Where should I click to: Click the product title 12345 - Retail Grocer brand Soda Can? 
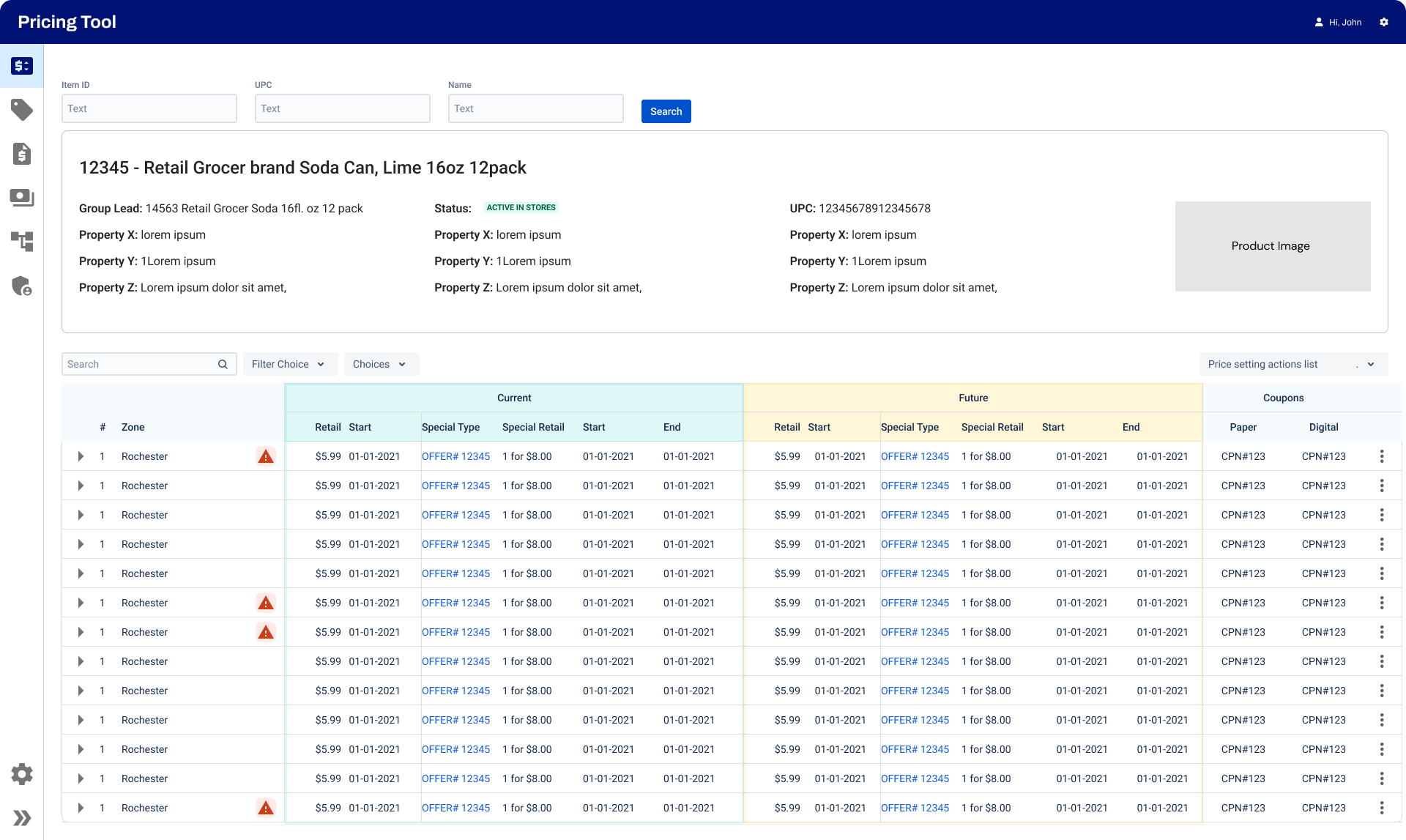[302, 168]
